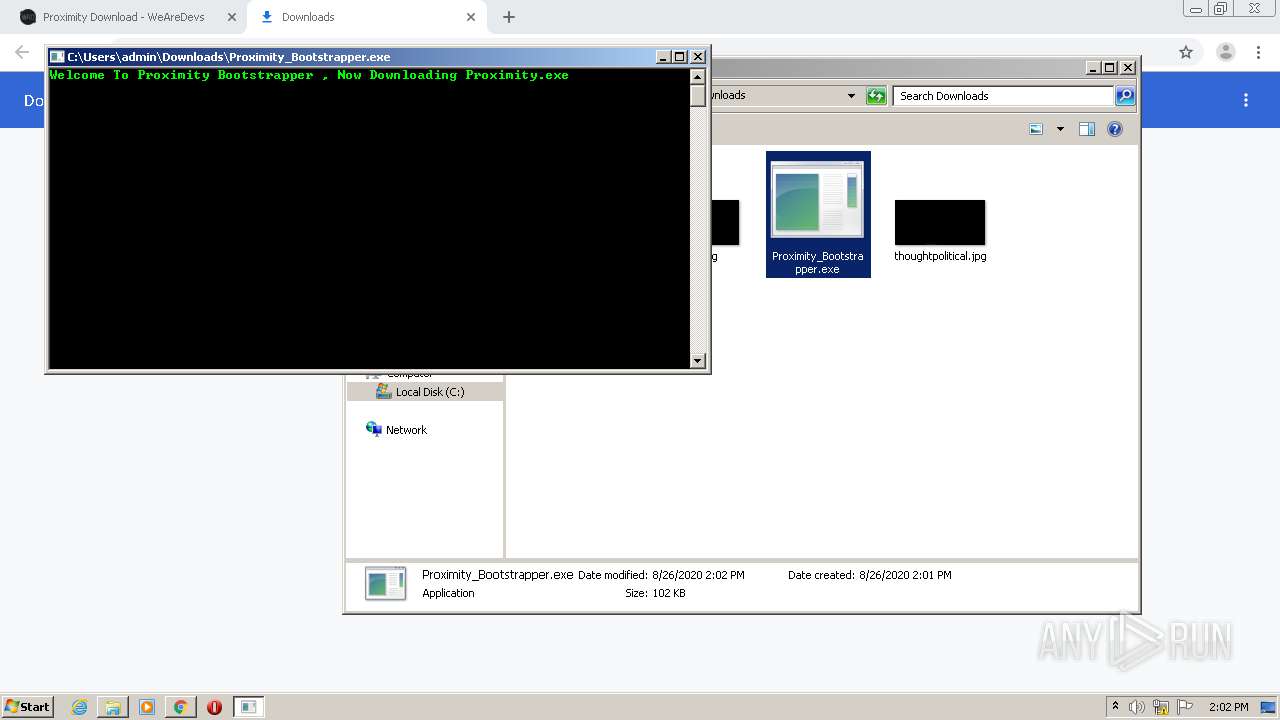Click the Proximity_Bootstrapper.exe details pane icon
1280x720 pixels.
click(385, 583)
